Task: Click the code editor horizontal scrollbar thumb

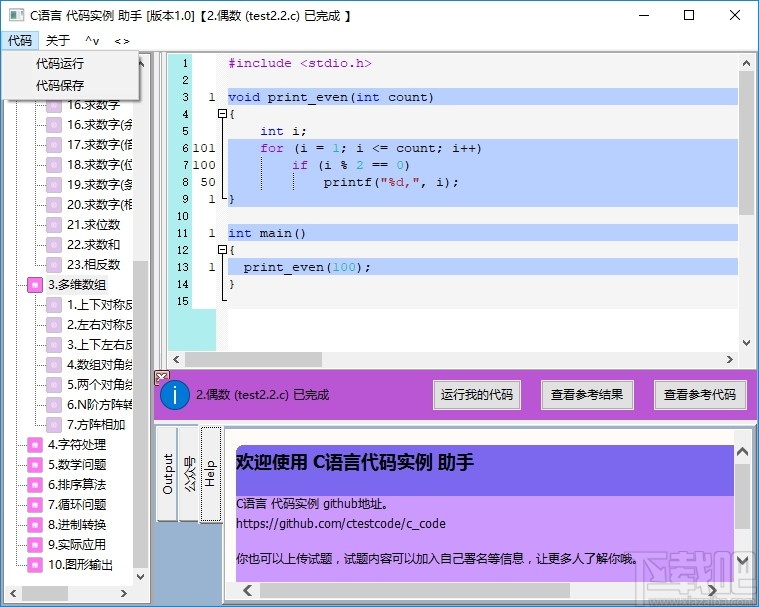Action: click(253, 359)
